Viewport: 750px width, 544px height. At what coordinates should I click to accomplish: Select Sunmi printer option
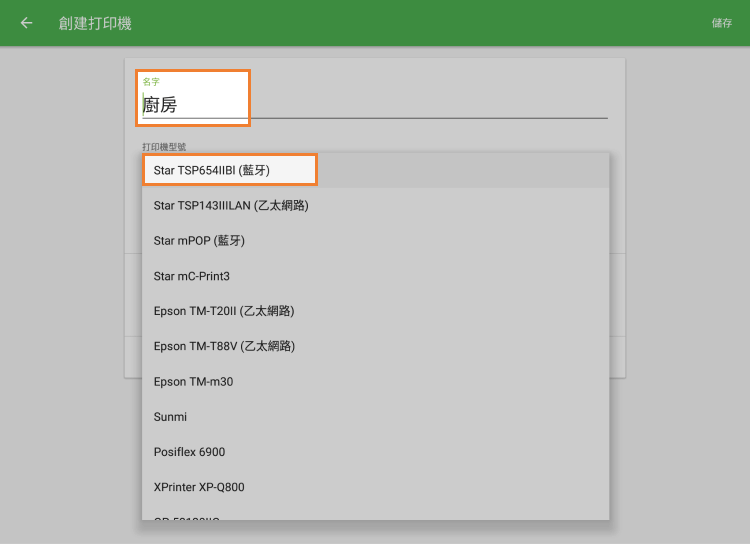[170, 417]
